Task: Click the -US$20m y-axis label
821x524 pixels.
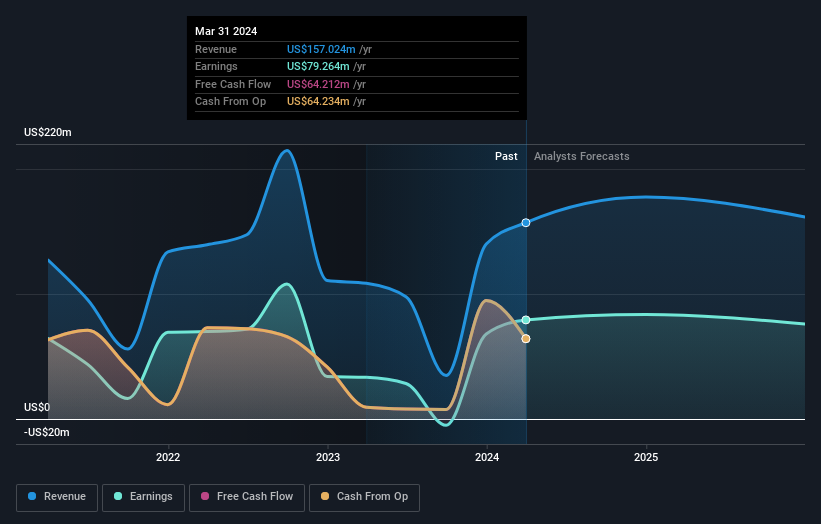Action: (47, 432)
